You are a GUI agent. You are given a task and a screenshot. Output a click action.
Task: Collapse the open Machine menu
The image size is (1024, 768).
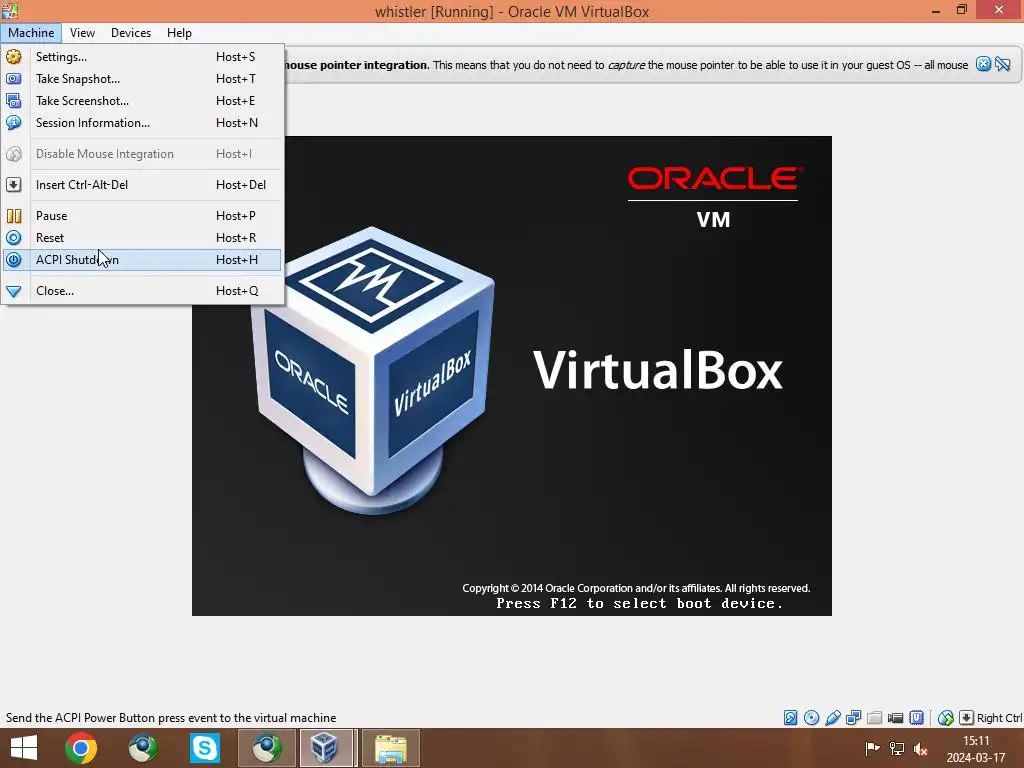coord(31,33)
